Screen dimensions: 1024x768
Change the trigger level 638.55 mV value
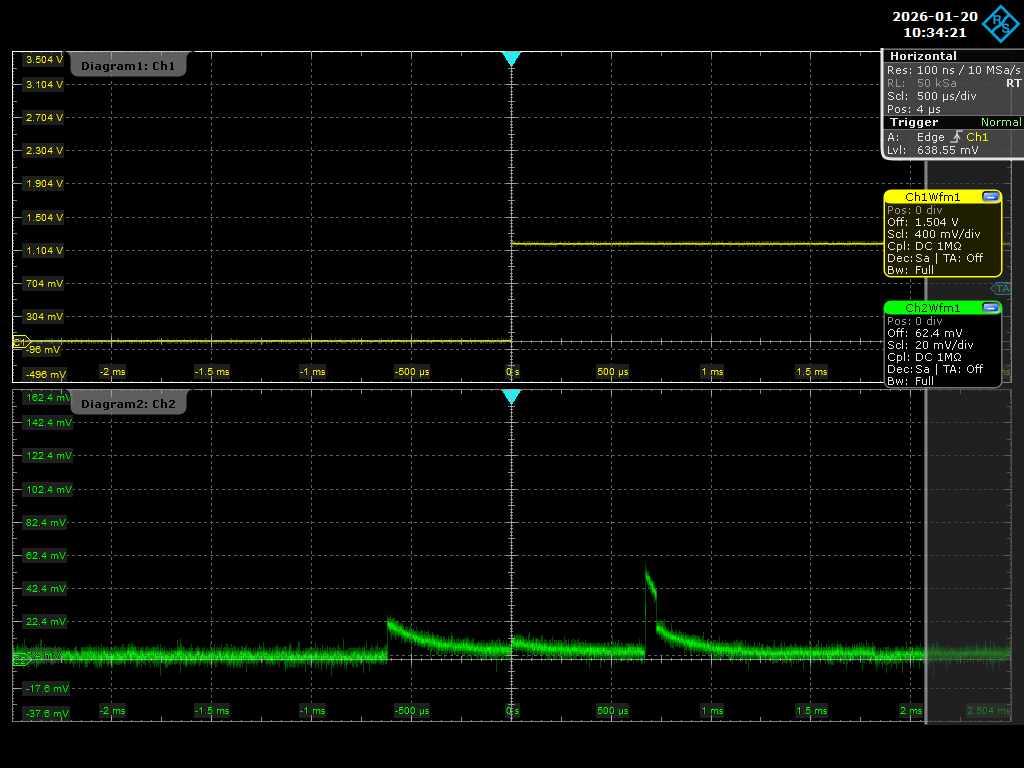point(947,150)
